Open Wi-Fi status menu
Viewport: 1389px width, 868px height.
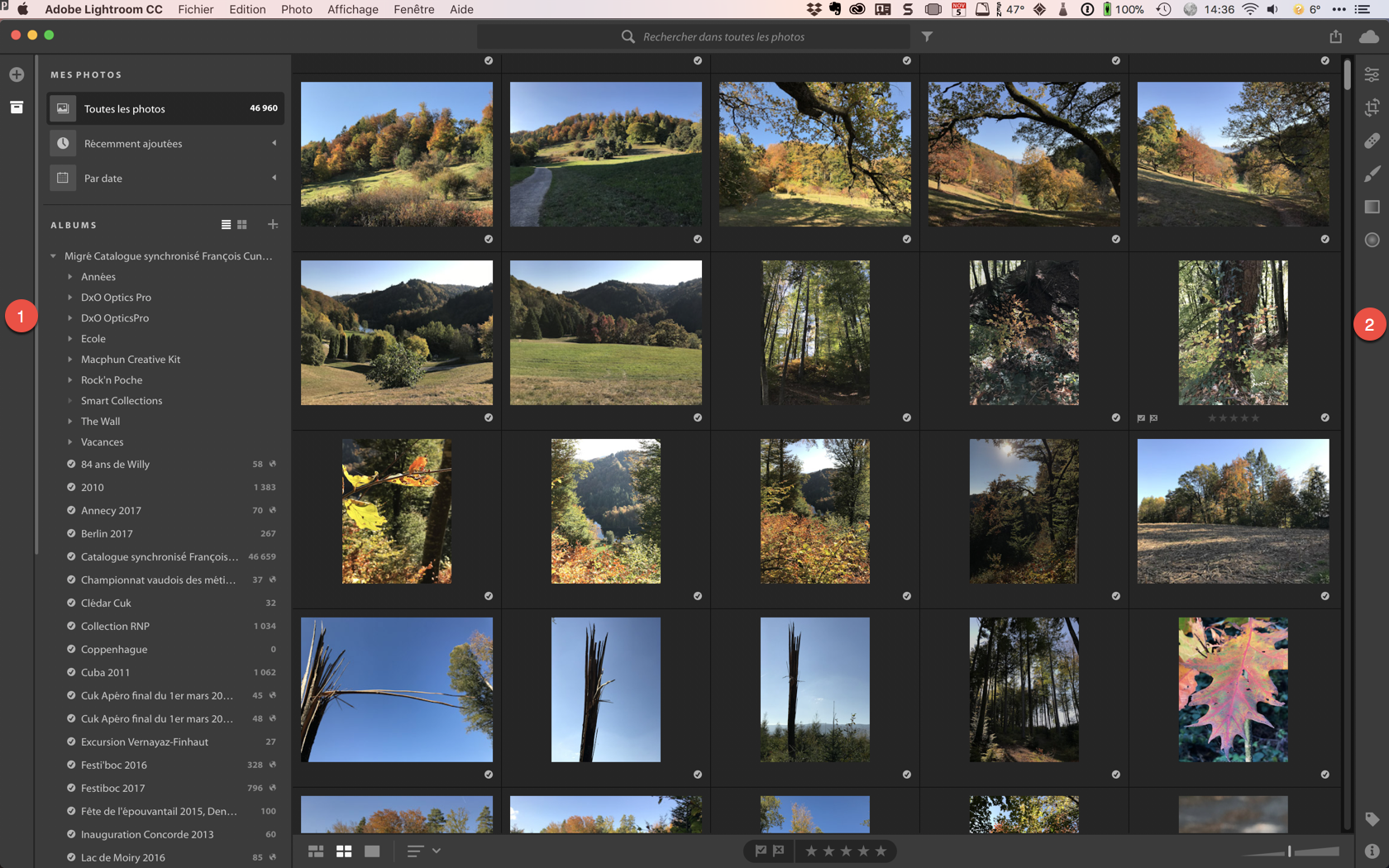click(x=1250, y=9)
